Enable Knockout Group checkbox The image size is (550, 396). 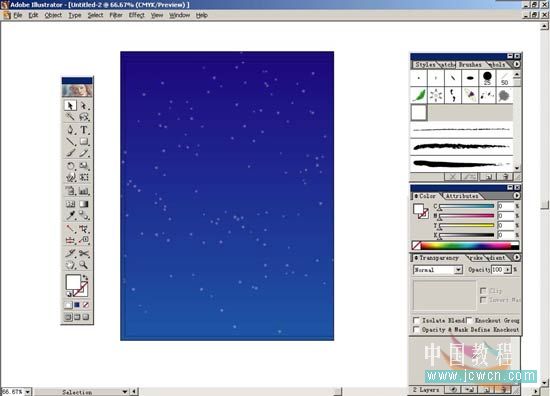(470, 320)
